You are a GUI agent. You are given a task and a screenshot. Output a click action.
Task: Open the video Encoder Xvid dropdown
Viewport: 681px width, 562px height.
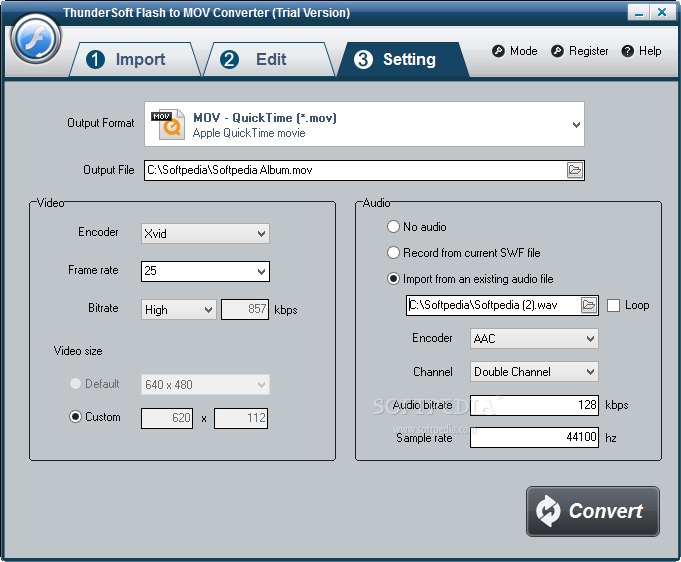point(205,234)
